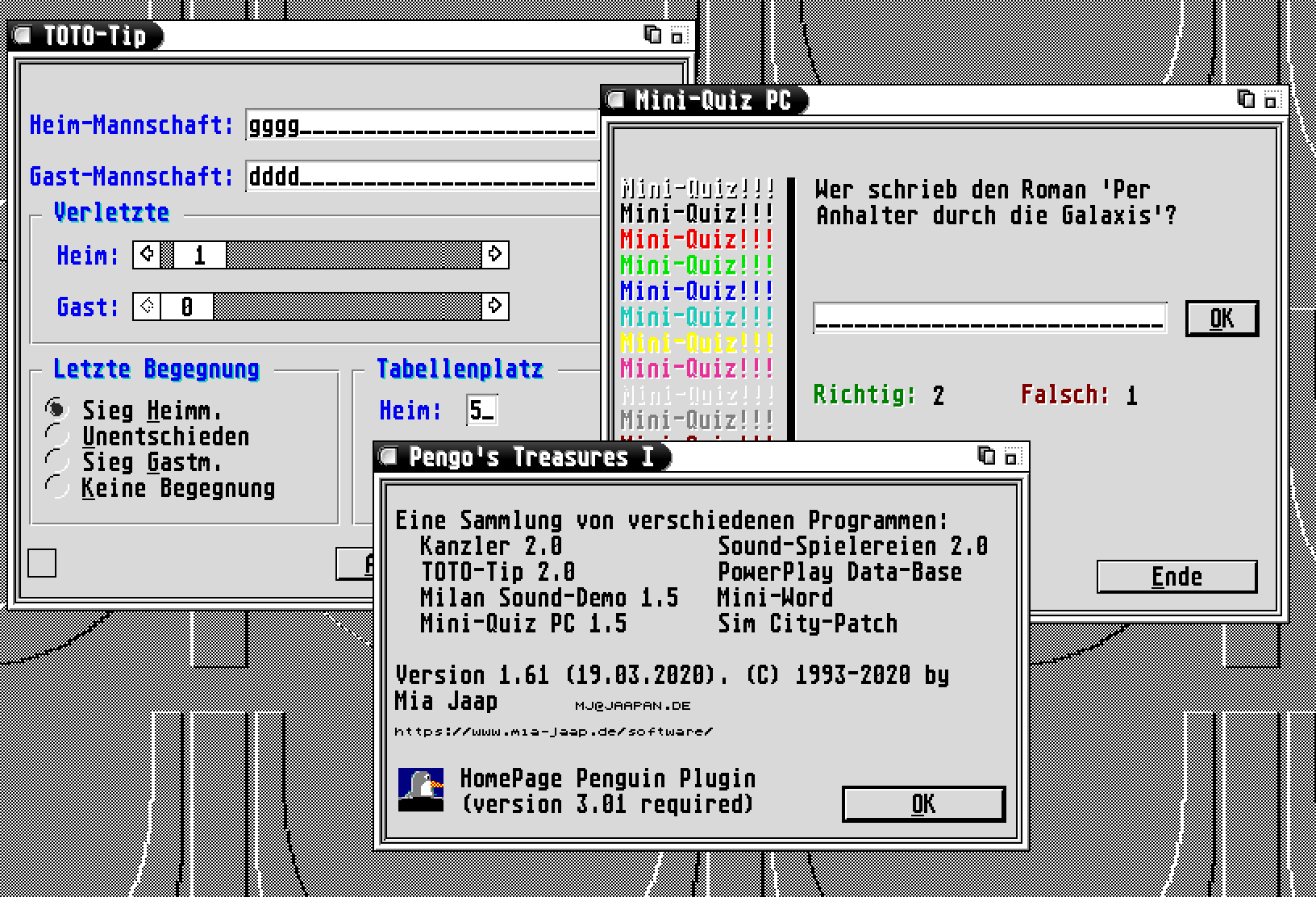Viewport: 1316px width, 897px height.
Task: Open the mia-jaap.de software link
Action: coord(553,732)
